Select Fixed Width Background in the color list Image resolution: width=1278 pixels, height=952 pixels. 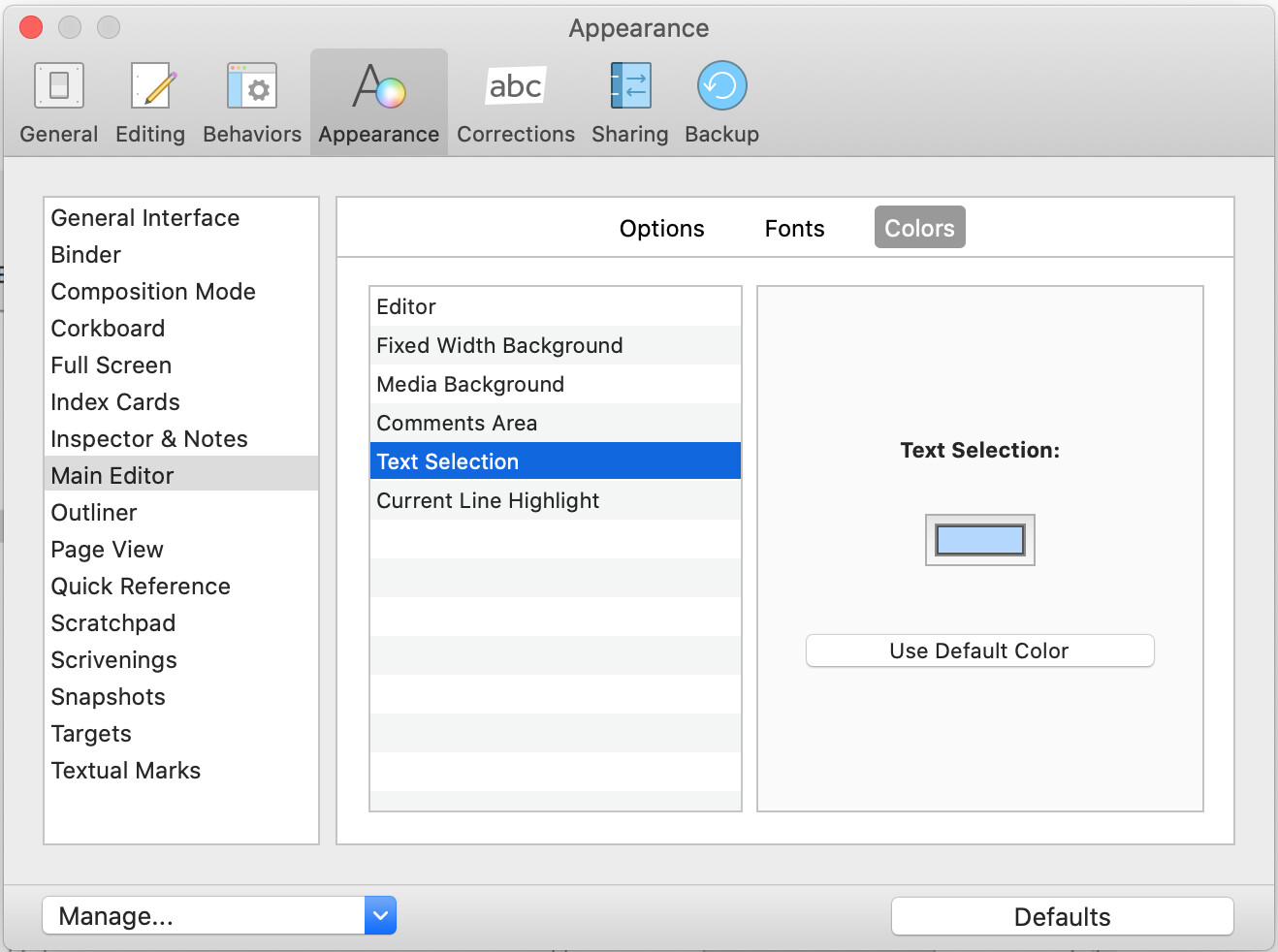tap(499, 345)
